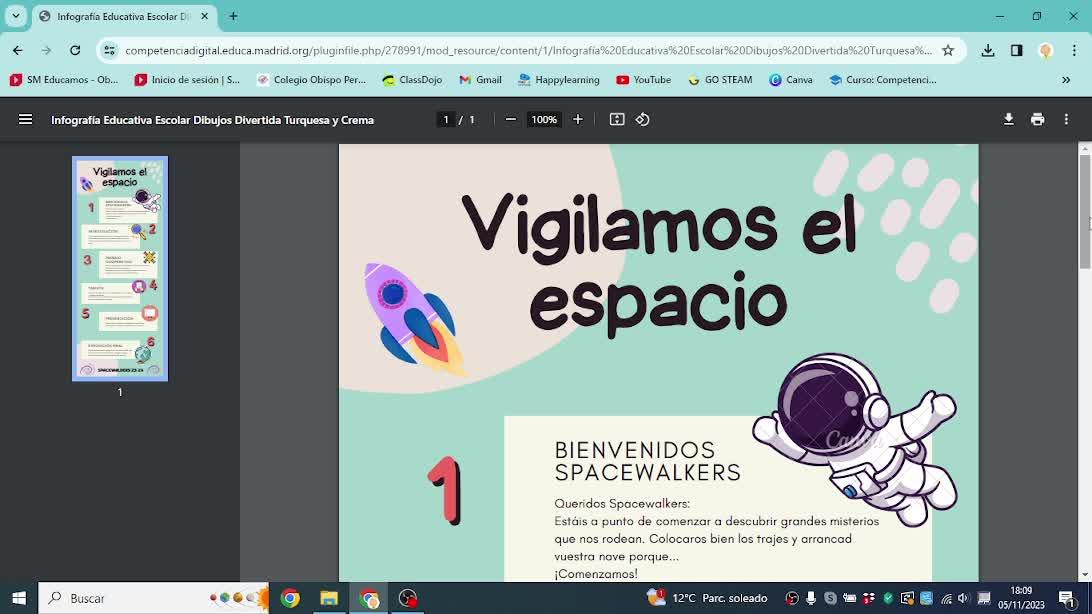Select the Infografía Educativa Escolar tab

click(124, 16)
